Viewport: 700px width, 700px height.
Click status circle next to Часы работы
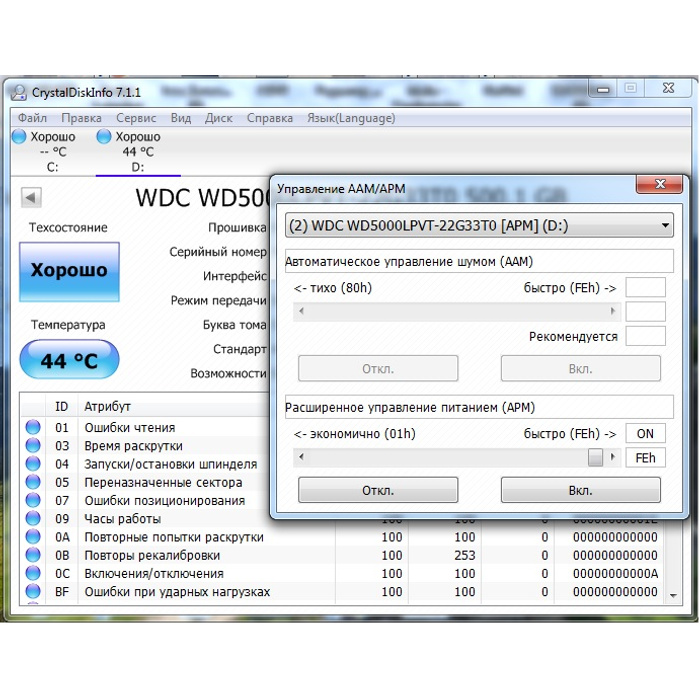coord(33,519)
